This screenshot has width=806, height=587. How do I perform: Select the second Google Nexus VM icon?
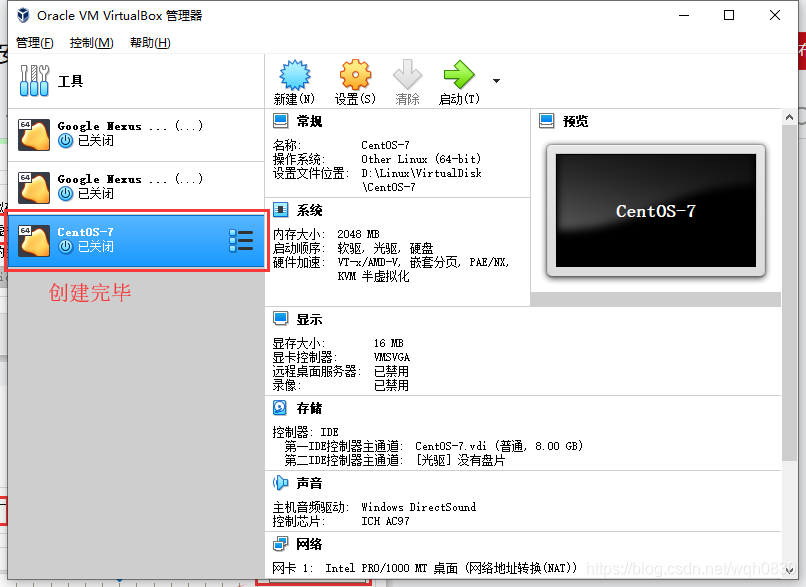pyautogui.click(x=34, y=188)
